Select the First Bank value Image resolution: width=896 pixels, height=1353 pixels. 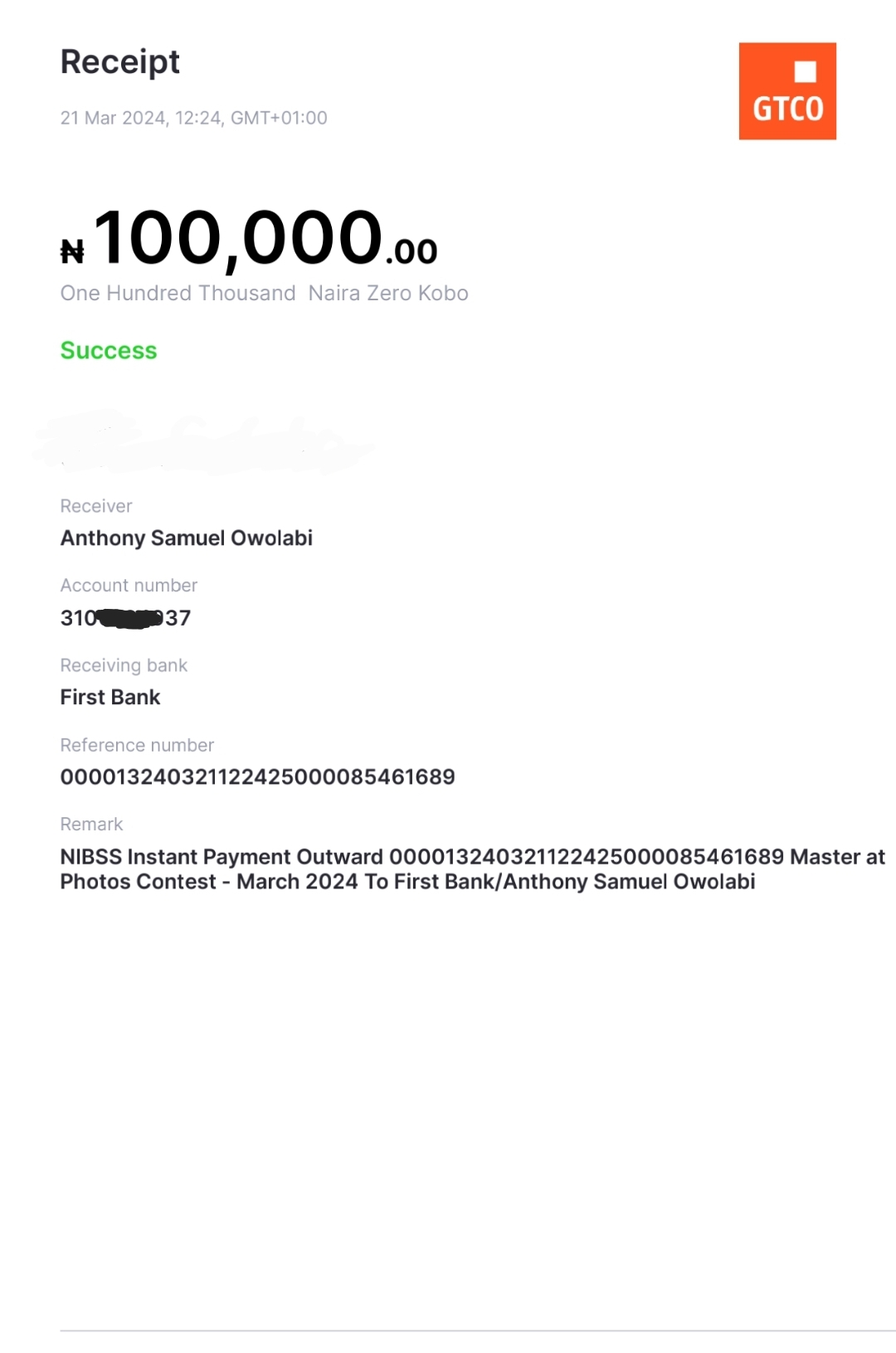click(110, 698)
